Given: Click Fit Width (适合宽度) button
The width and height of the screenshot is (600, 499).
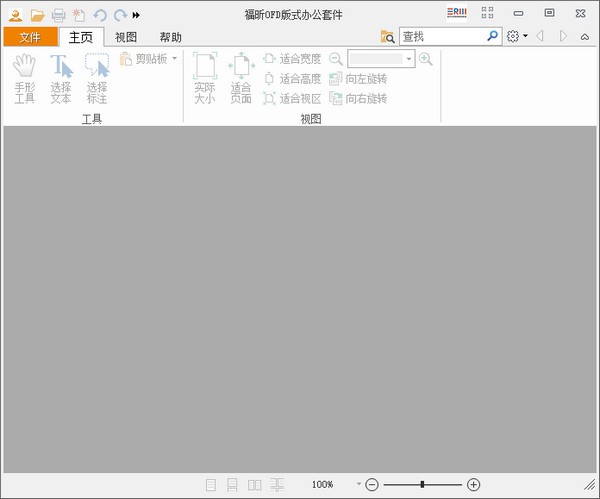Looking at the screenshot, I should click(292, 59).
